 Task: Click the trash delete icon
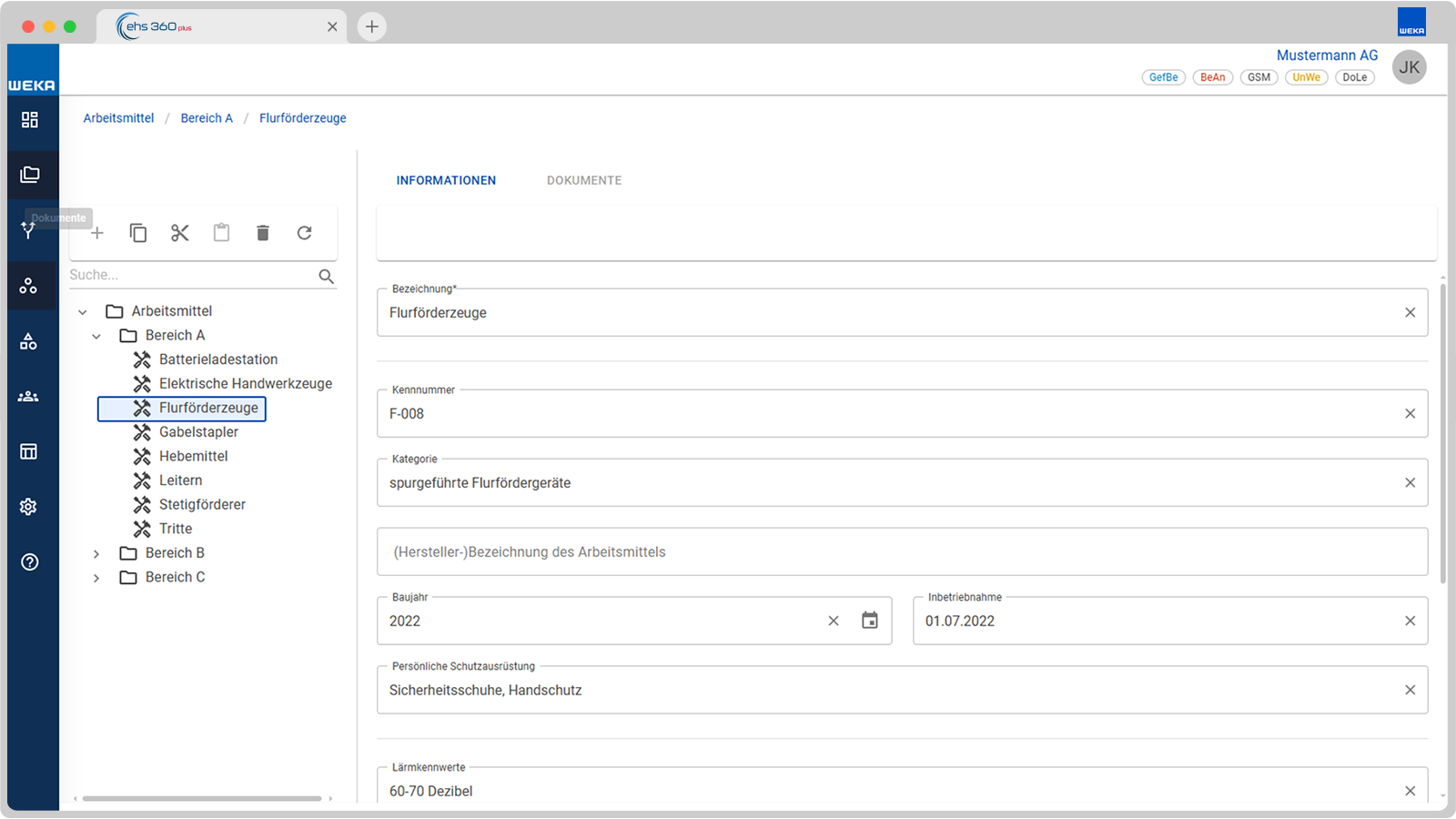pos(263,233)
